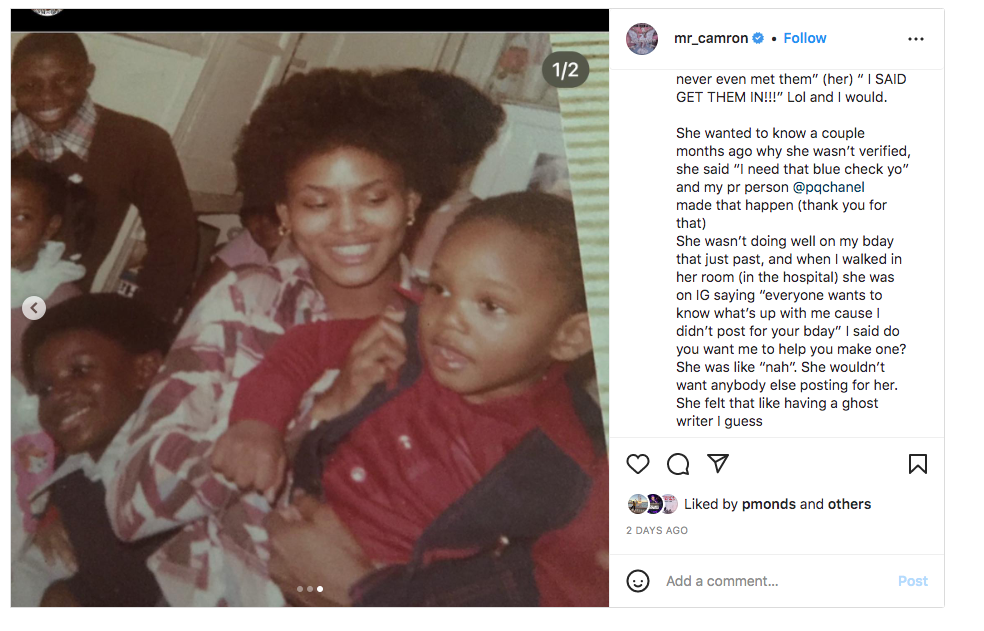Image resolution: width=984 pixels, height=631 pixels.
Task: Open more options three-dot menu
Action: 916,39
